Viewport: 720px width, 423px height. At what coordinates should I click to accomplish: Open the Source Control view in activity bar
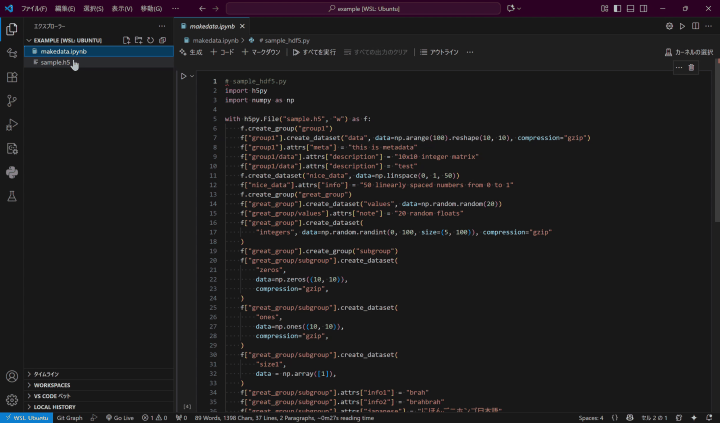(x=12, y=100)
